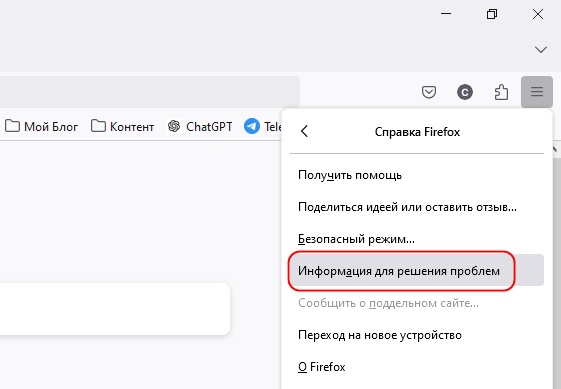Image resolution: width=561 pixels, height=389 pixels.
Task: Click the white search box on page
Action: pos(114,309)
